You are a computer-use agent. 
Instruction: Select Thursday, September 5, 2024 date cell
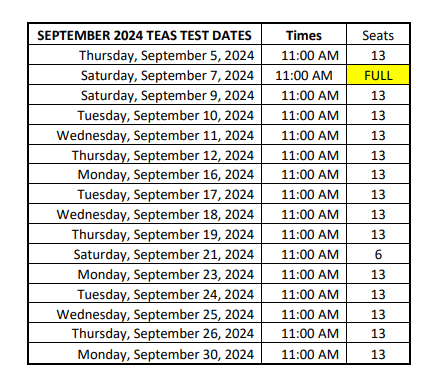[x=145, y=55]
